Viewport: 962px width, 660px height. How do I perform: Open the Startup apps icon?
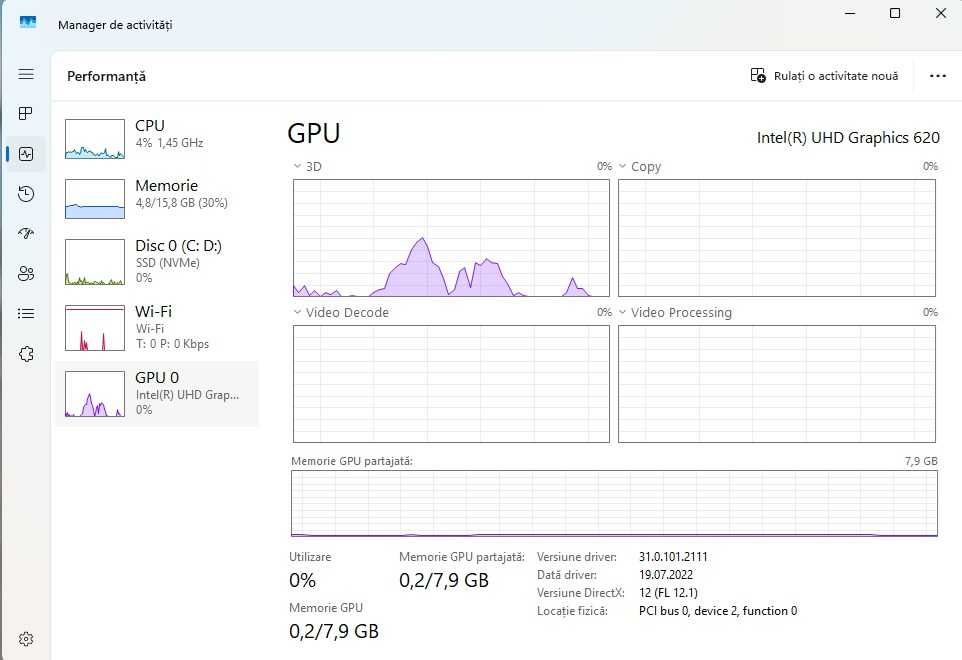click(26, 233)
